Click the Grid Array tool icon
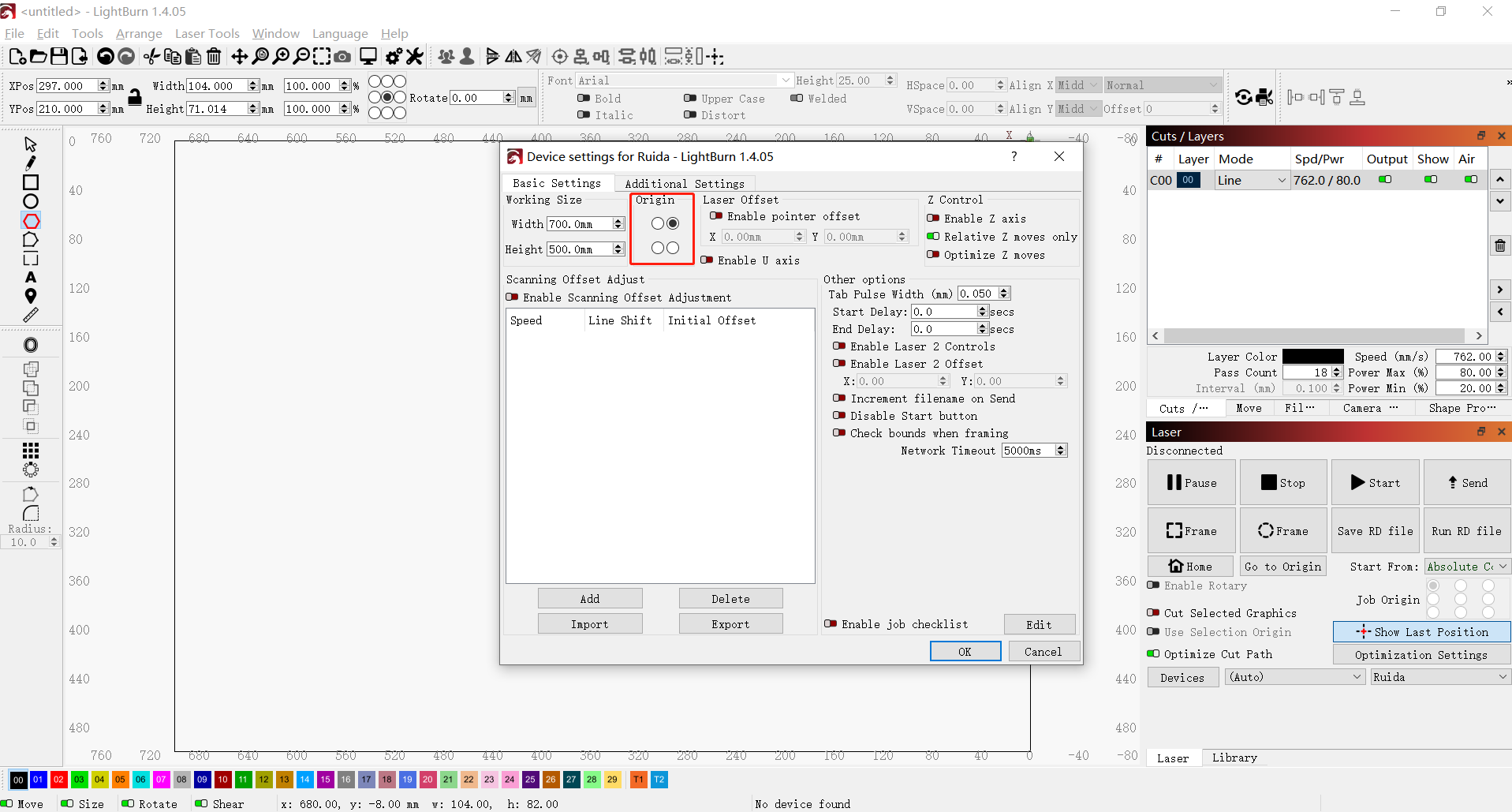1512x812 pixels. 31,451
